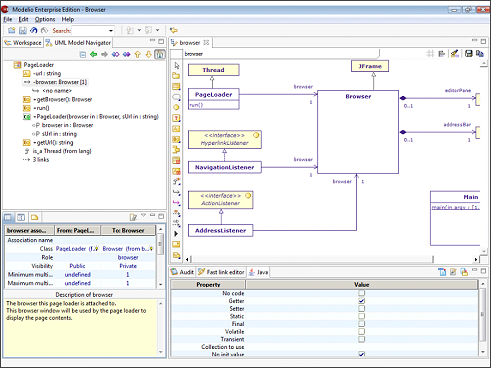Click the paintbrush style icon in diagram toolbar

point(455,53)
